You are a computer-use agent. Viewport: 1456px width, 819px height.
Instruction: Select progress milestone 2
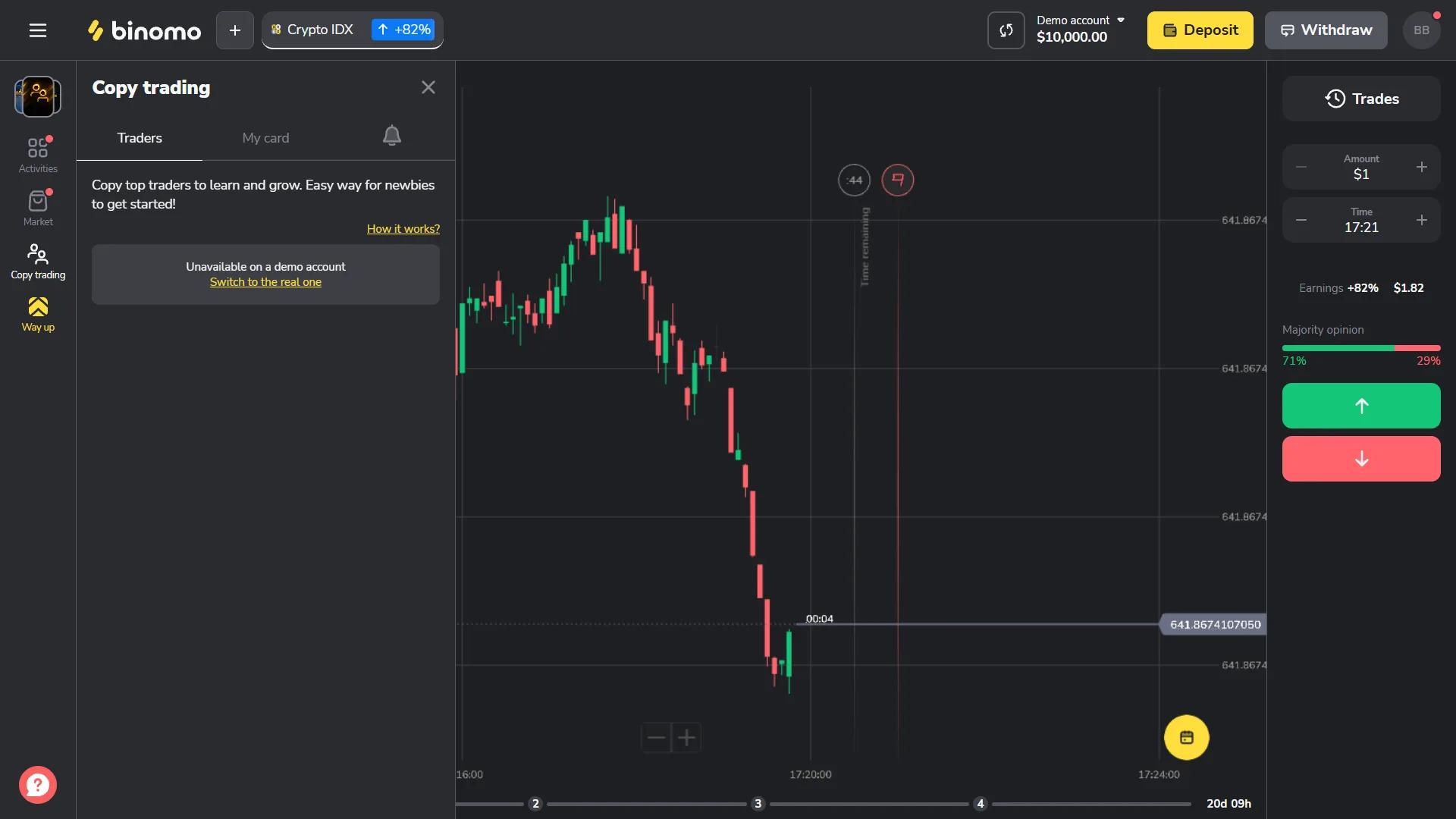[x=535, y=804]
